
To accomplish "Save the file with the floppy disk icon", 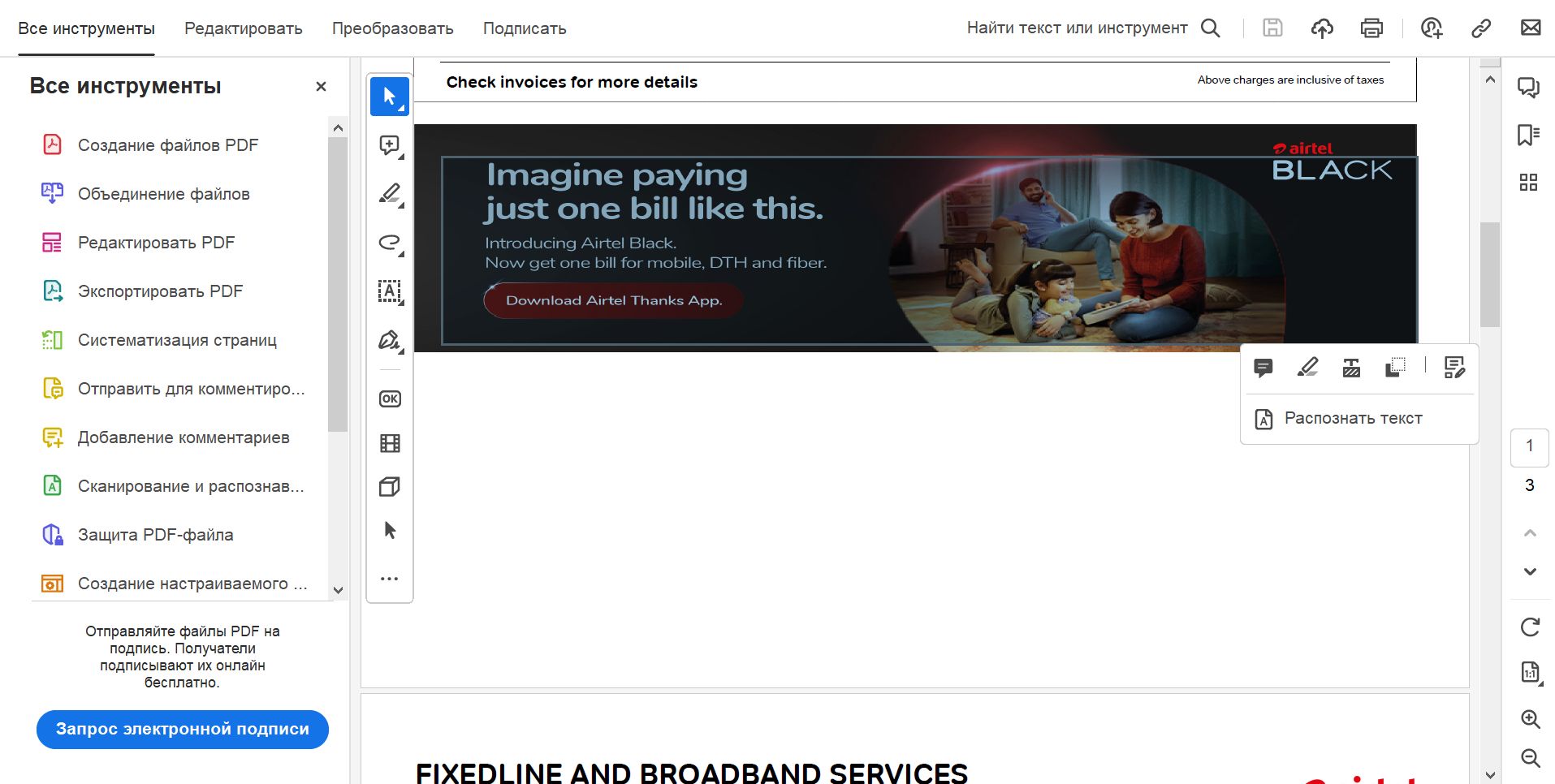I will click(1272, 28).
